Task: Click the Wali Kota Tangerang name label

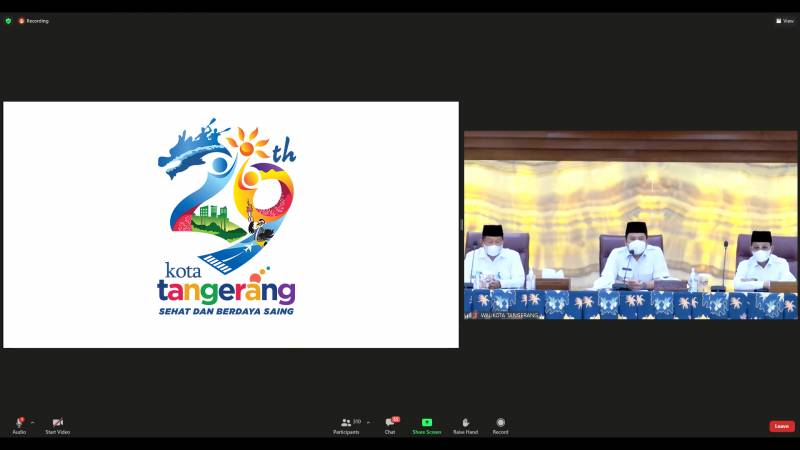Action: [x=505, y=315]
